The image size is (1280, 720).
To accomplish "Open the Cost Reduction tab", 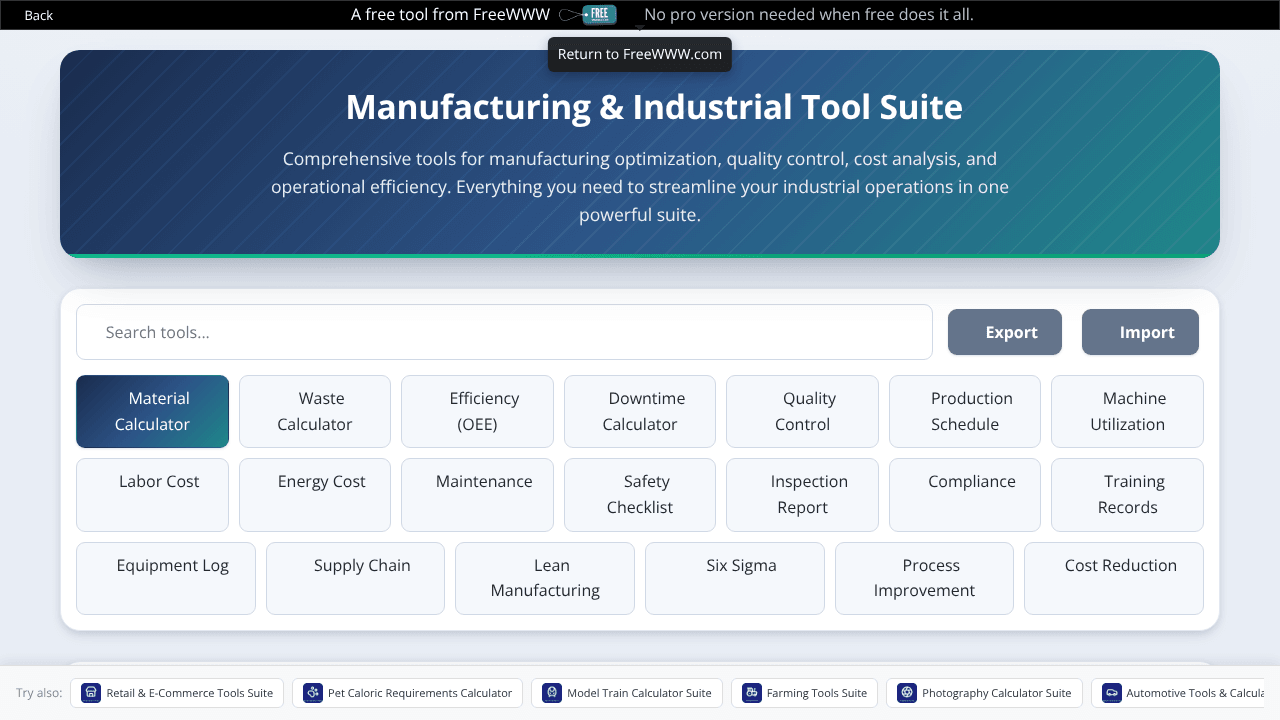I will (x=1114, y=578).
